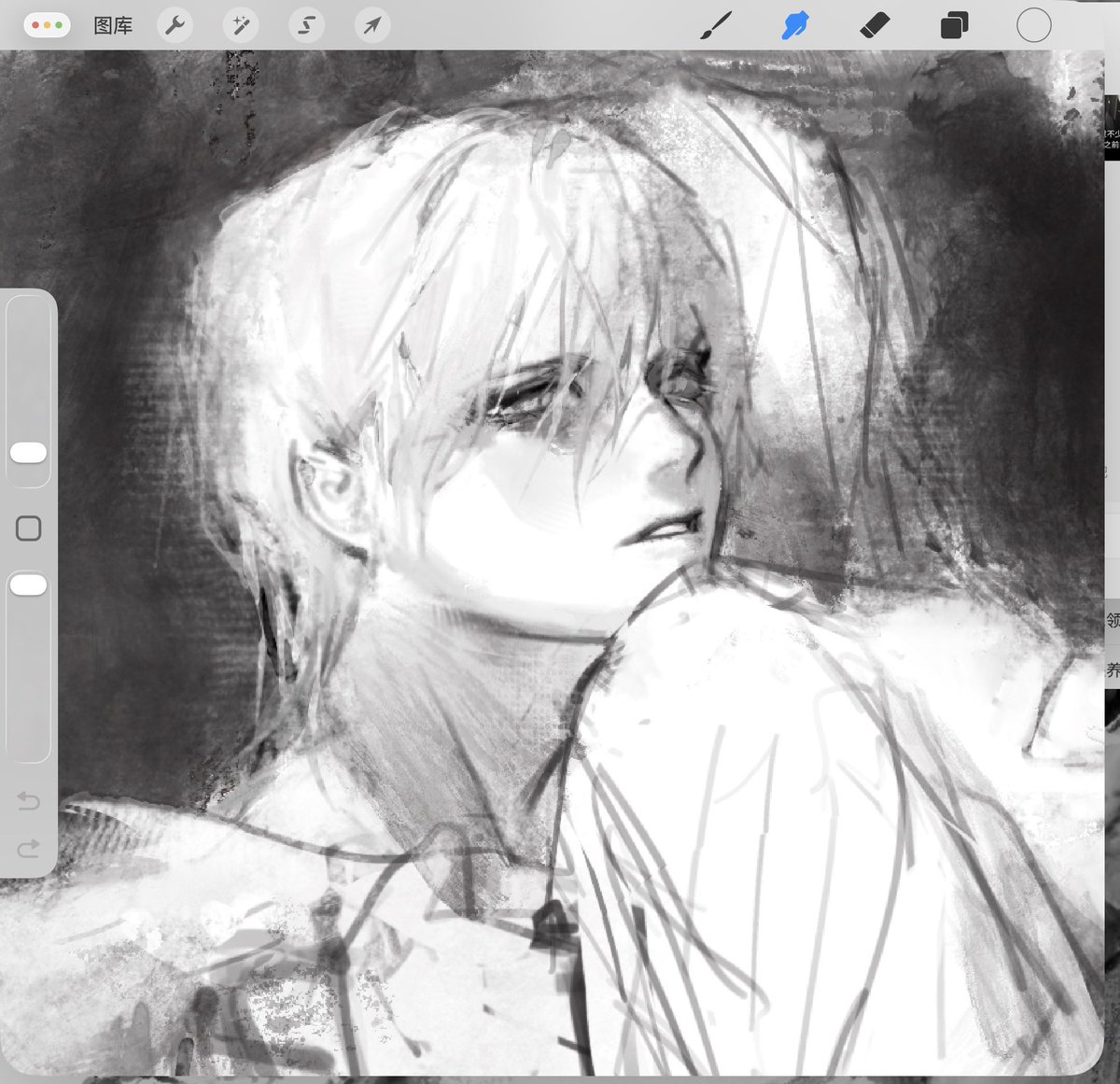
Task: Undo the last stroke
Action: point(28,801)
